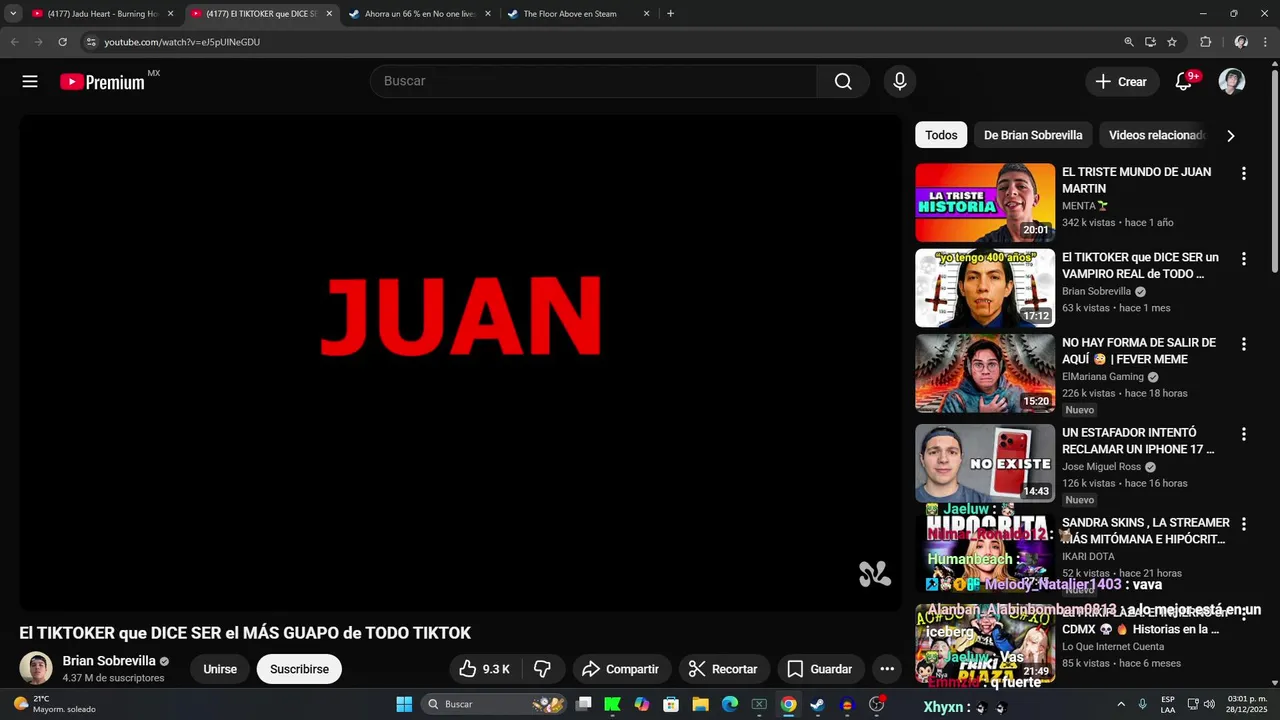Select the De Brian Sobrevilla chip
Viewport: 1280px width, 720px height.
1033,135
